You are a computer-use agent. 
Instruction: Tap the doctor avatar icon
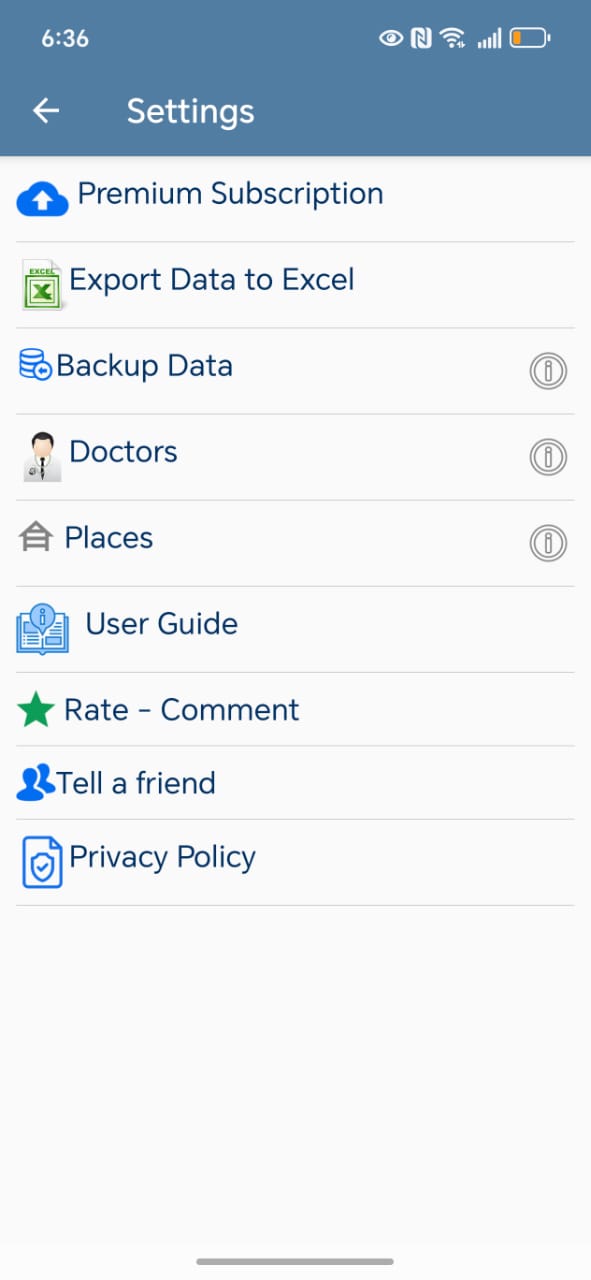pos(42,457)
